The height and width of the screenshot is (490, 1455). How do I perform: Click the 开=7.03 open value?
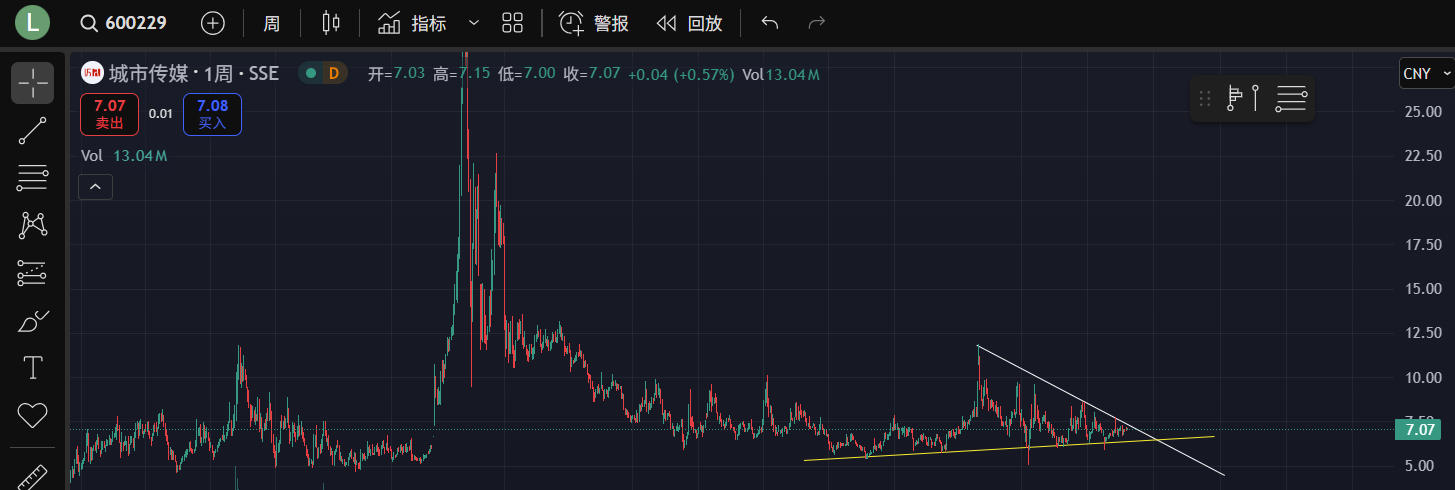click(397, 74)
